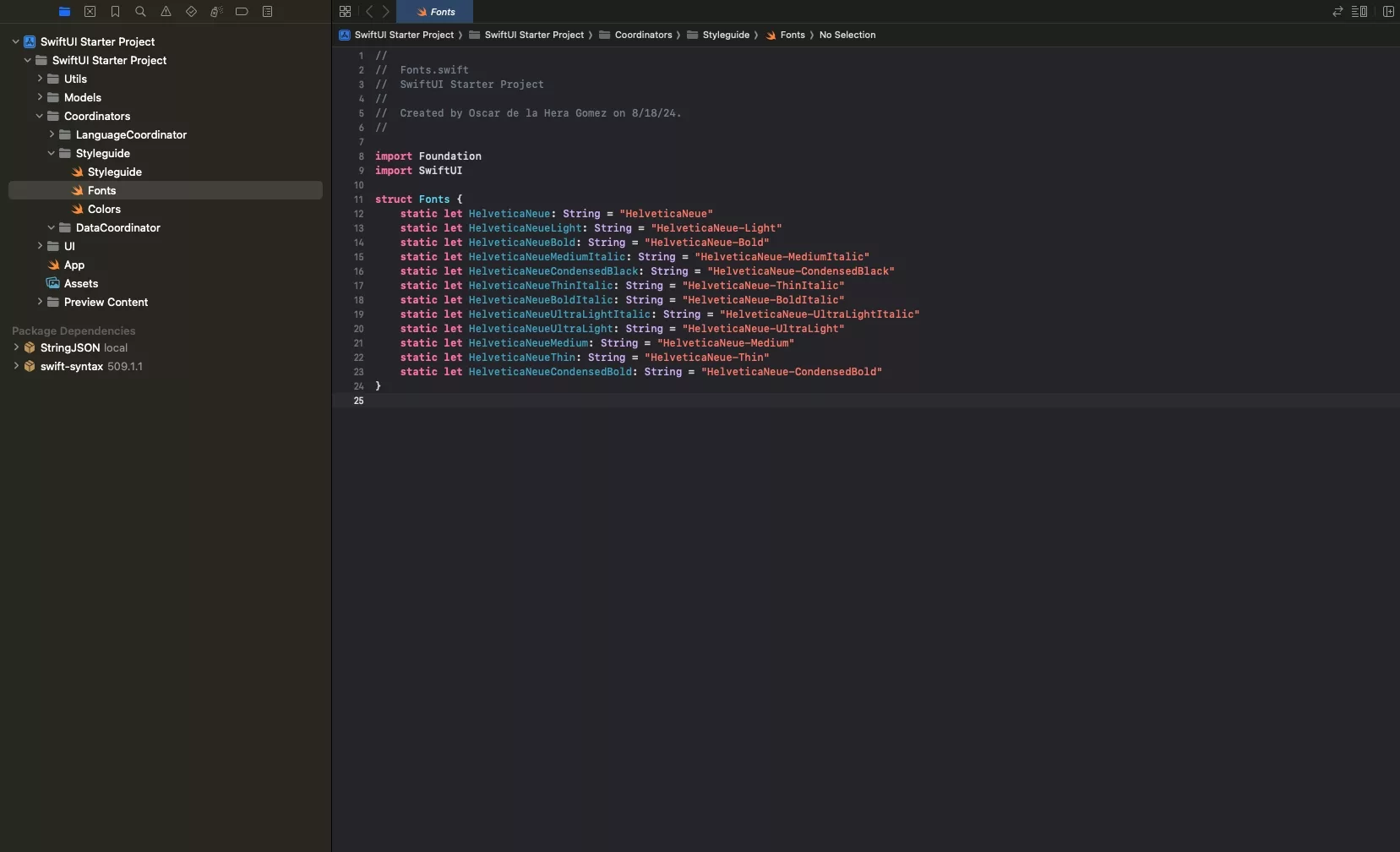1400x852 pixels.
Task: Collapse the Styleguide folder
Action: tap(51, 153)
